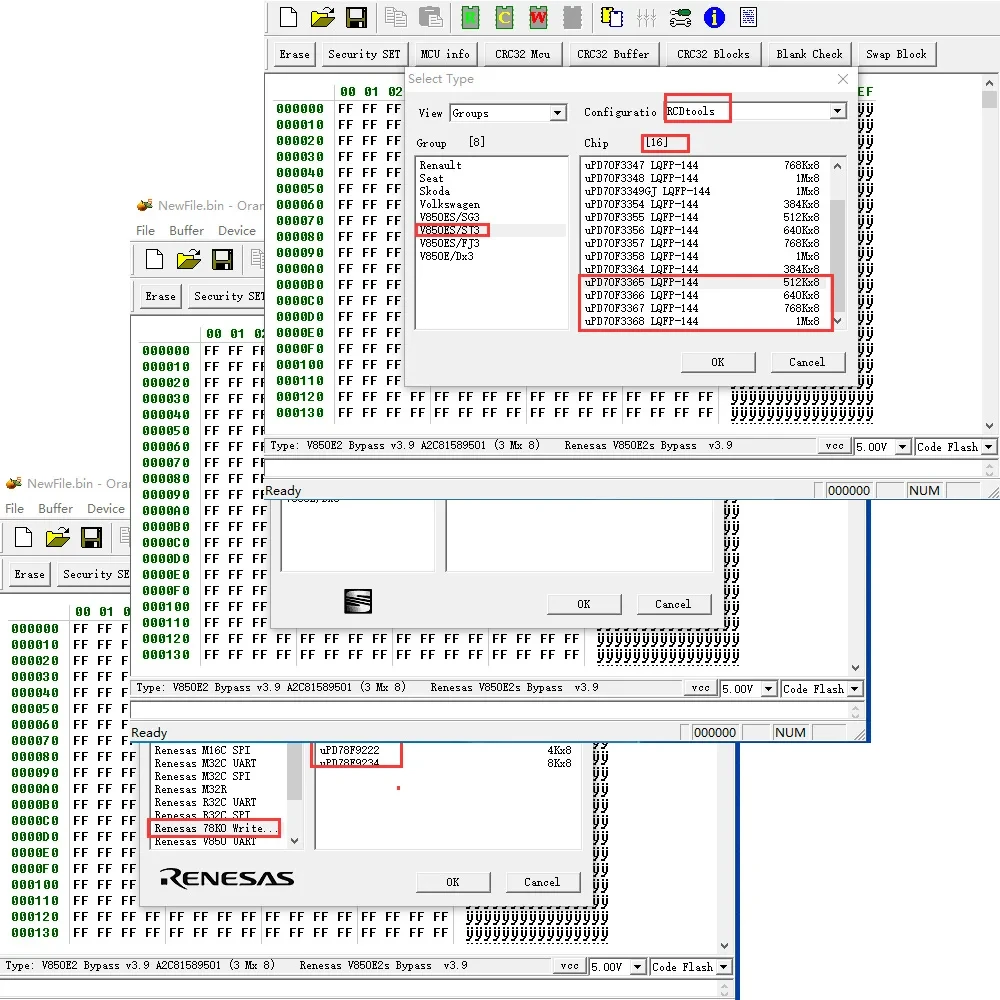The height and width of the screenshot is (1000, 1000).
Task: Click the CRC32 Blocks button
Action: point(713,54)
